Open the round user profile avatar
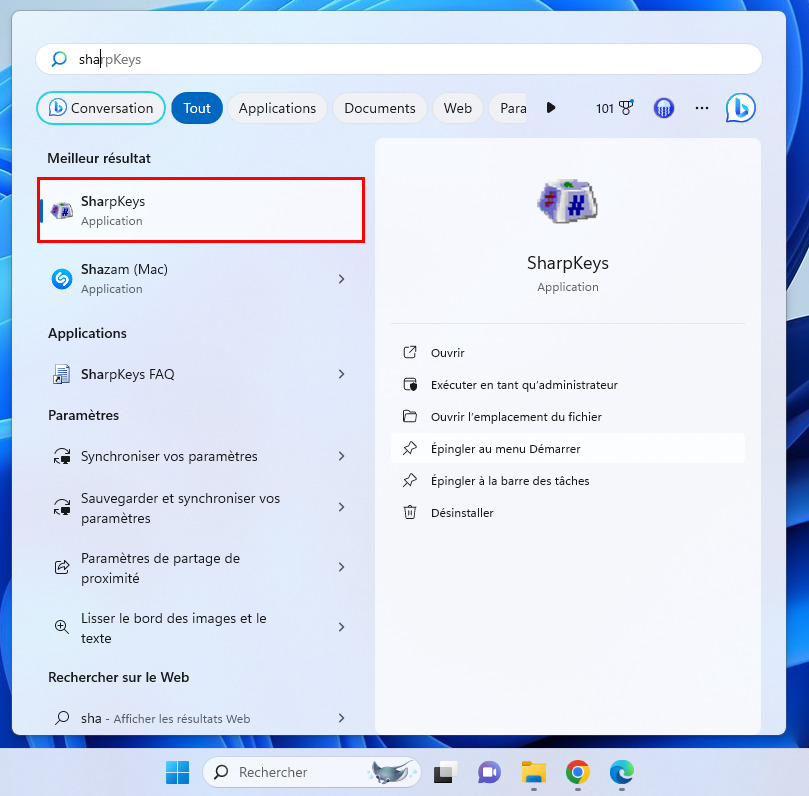Image resolution: width=809 pixels, height=796 pixels. (664, 108)
